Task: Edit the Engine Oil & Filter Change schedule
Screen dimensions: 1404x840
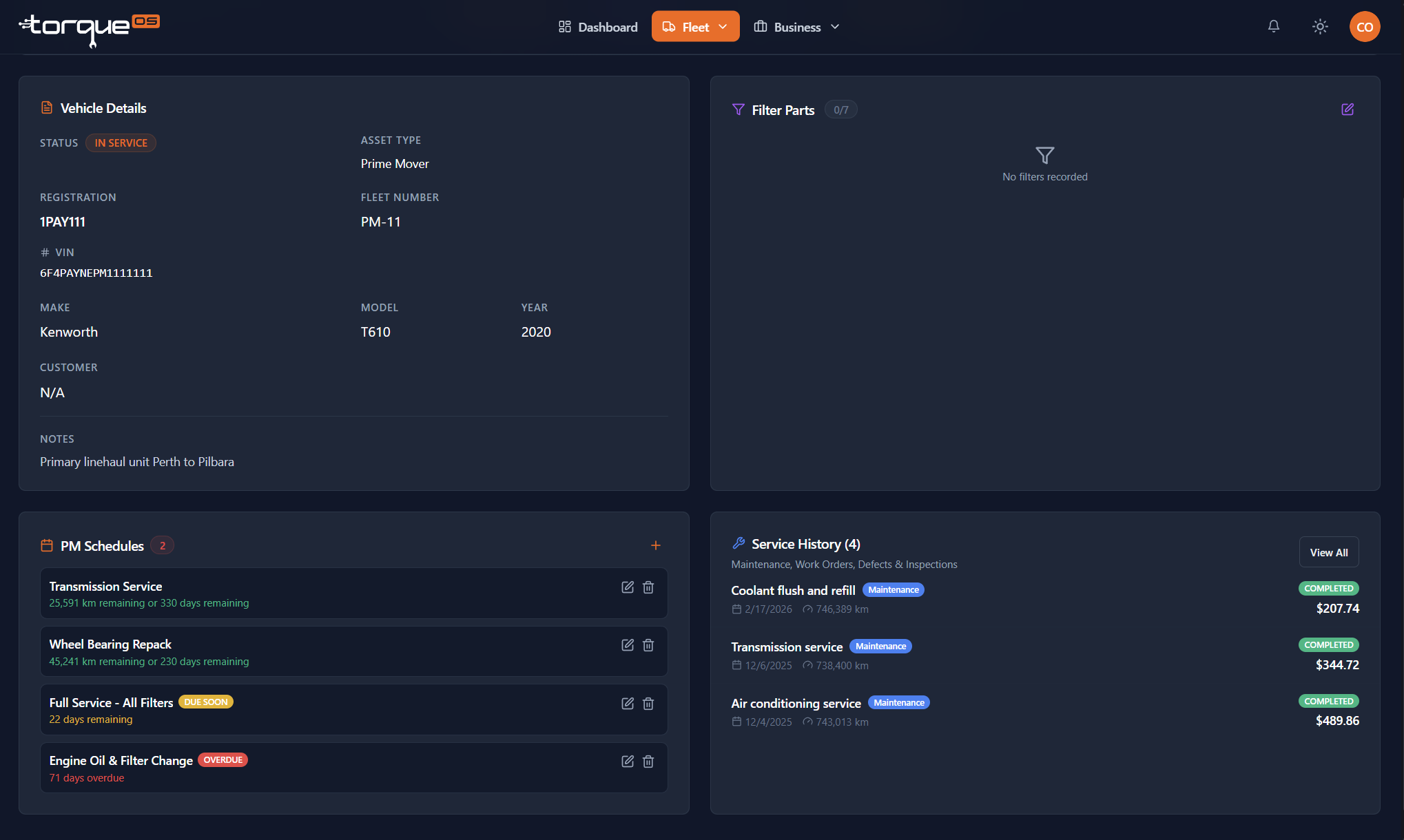Action: [x=628, y=762]
